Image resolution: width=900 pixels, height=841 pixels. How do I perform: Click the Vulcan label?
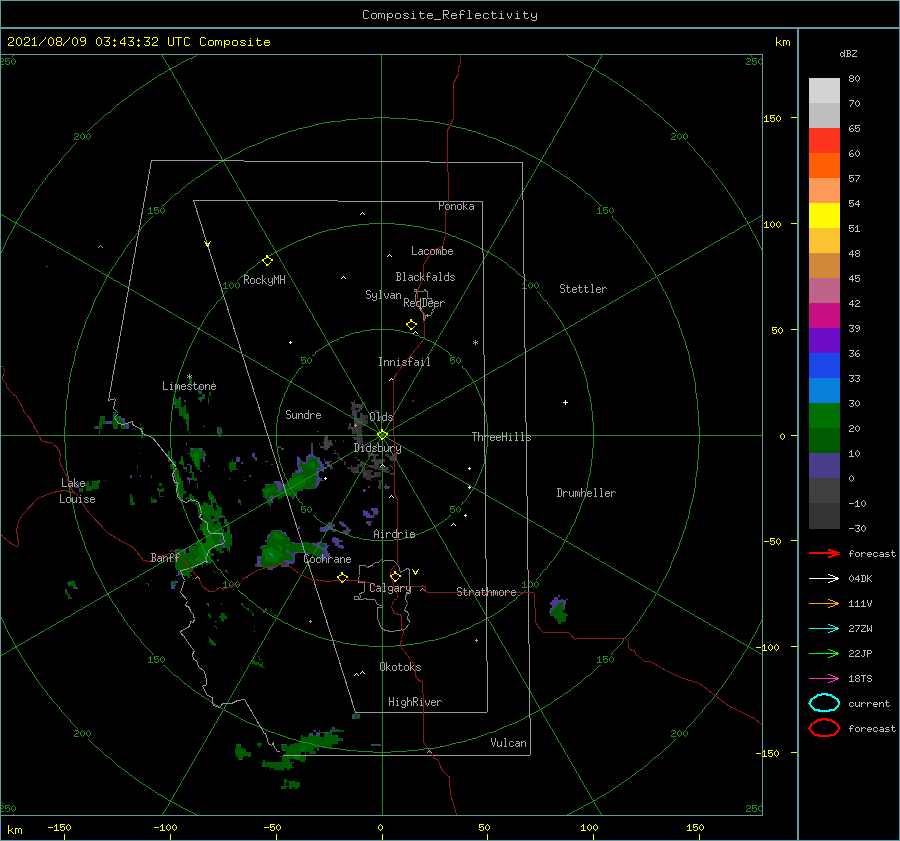[x=509, y=743]
